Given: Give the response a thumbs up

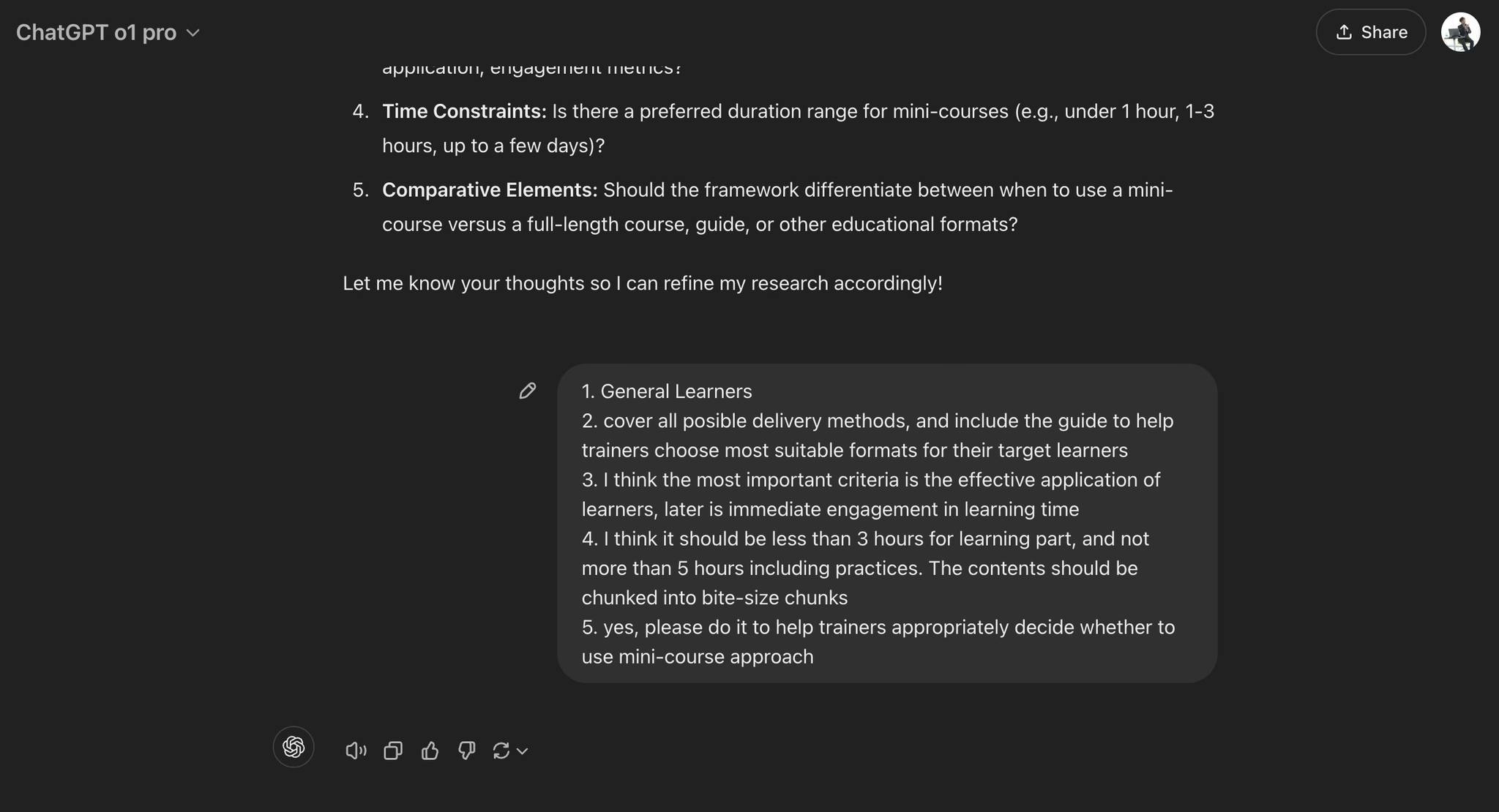Looking at the screenshot, I should (430, 751).
